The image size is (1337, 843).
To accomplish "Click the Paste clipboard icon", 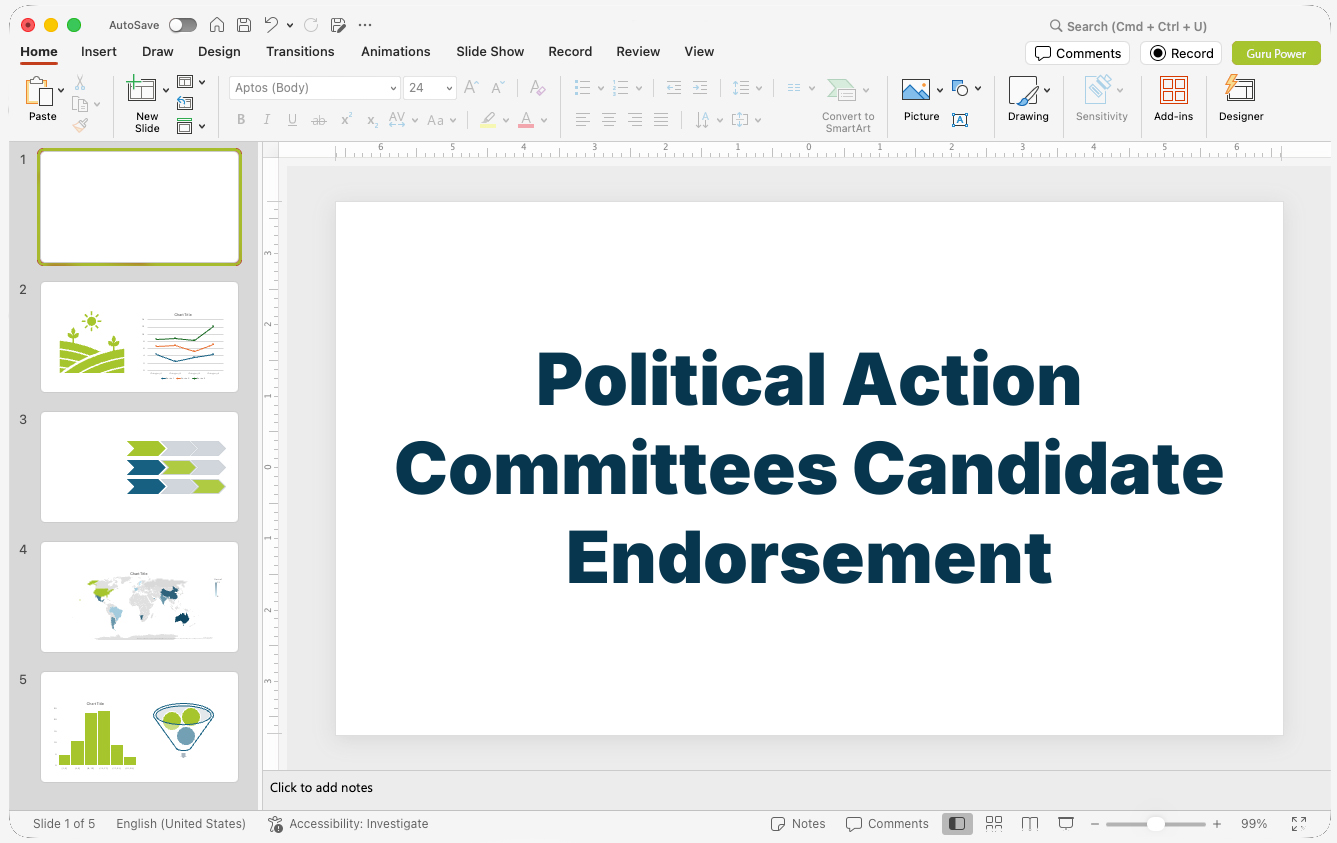I will point(40,92).
